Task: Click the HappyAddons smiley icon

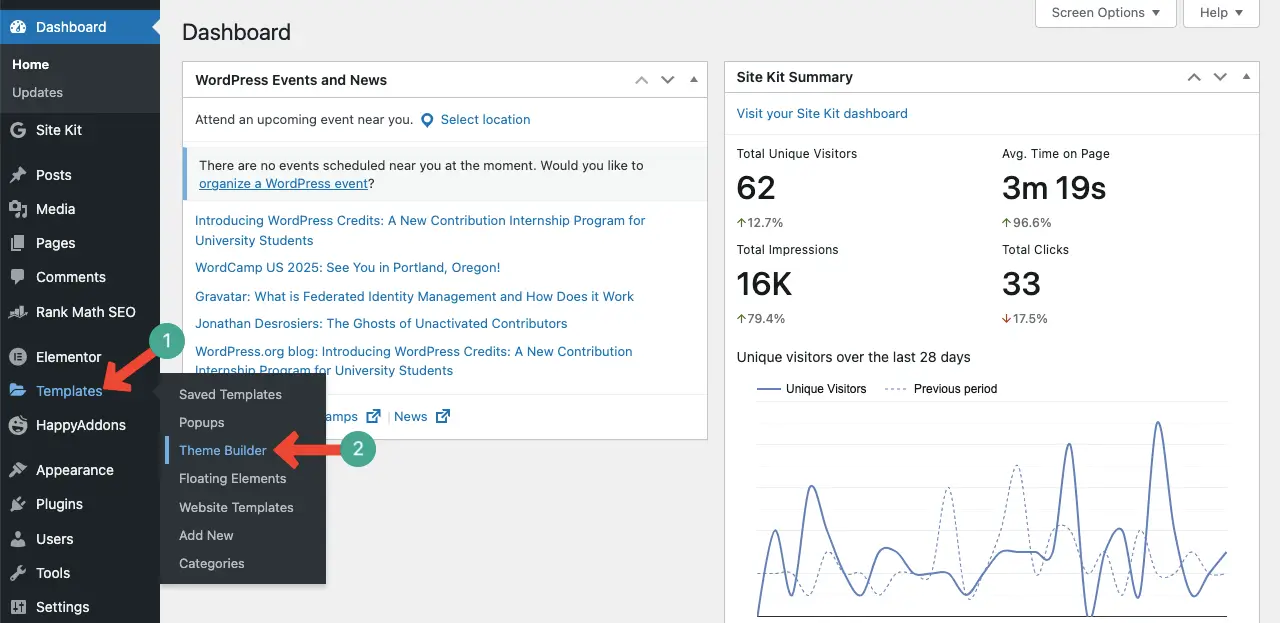Action: (18, 425)
